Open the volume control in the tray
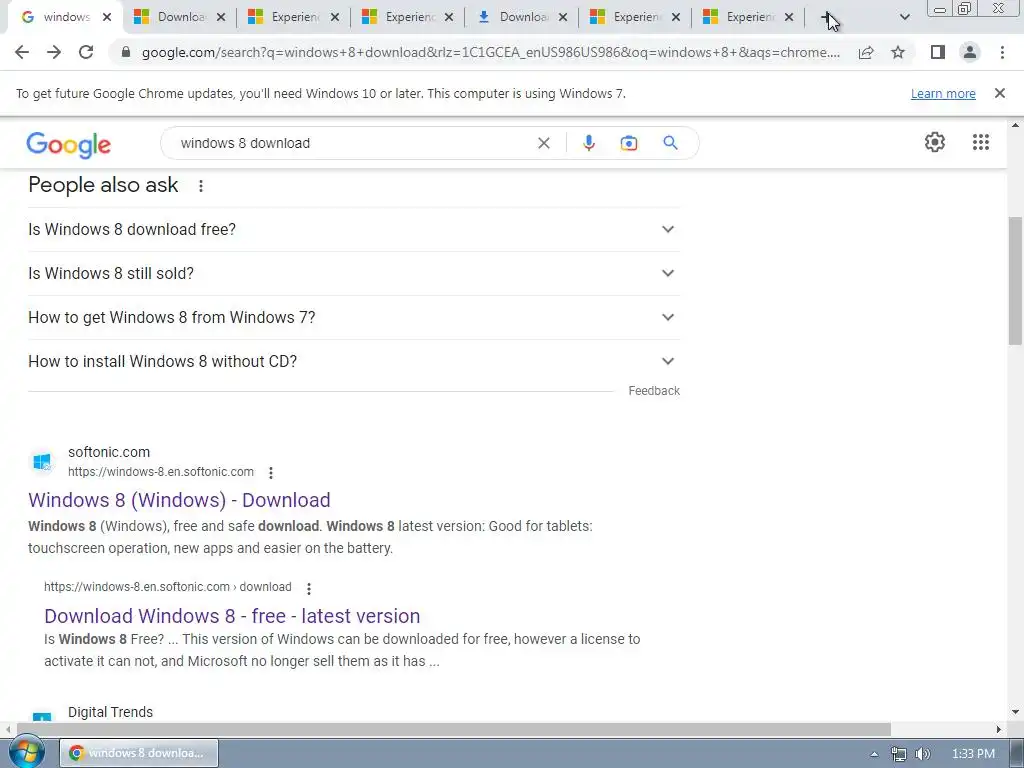The width and height of the screenshot is (1024, 768). point(922,754)
